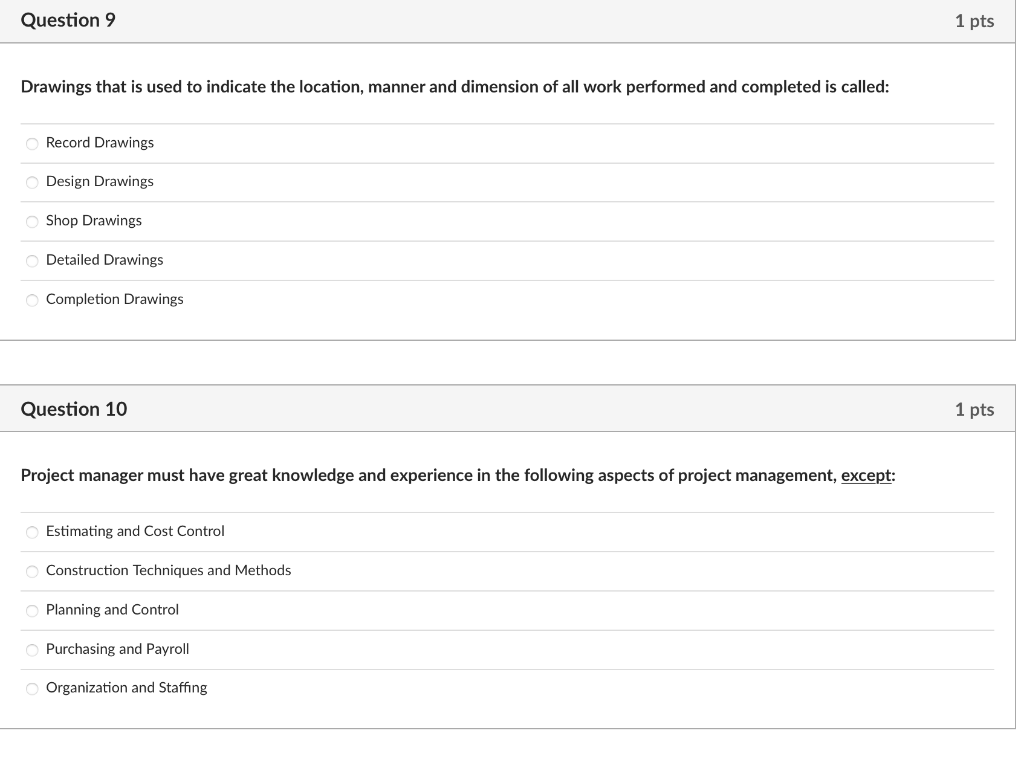Click the underlined word except

[x=866, y=475]
